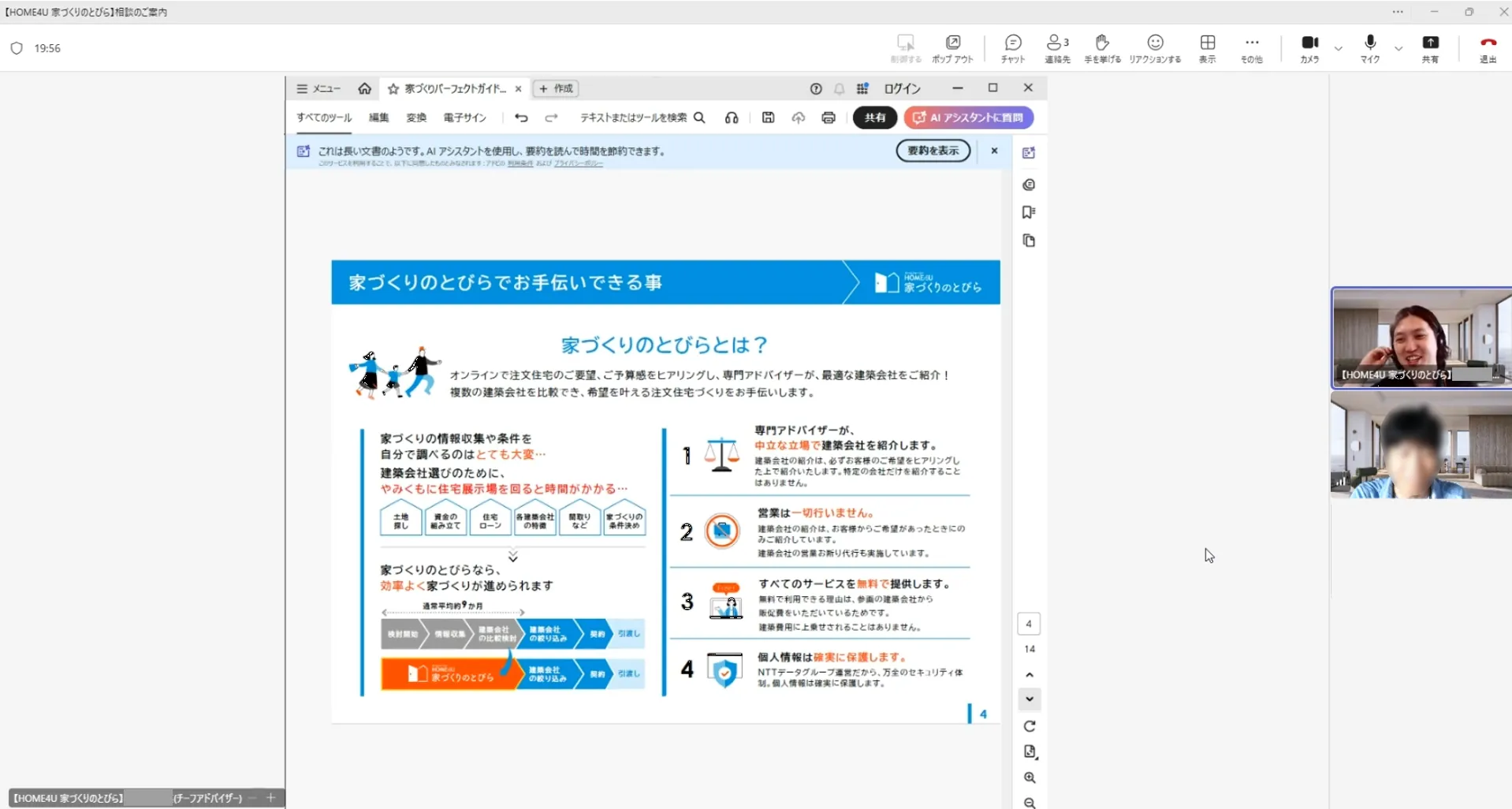Screen dimensions: 1512x809
Task: Open the bookmarks icon in right sidebar
Action: [x=1029, y=212]
